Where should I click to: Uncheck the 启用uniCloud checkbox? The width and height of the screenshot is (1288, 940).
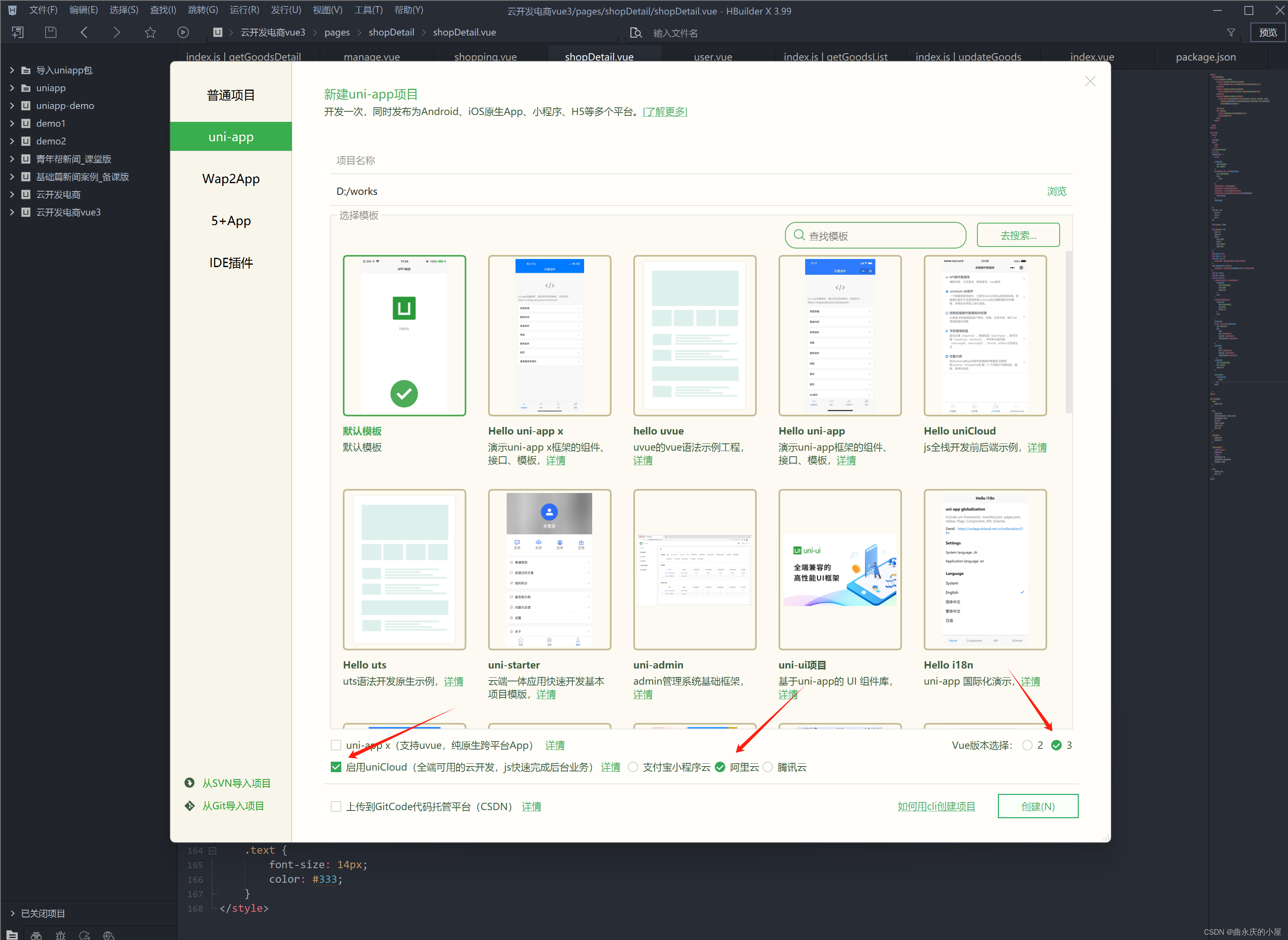click(x=336, y=767)
